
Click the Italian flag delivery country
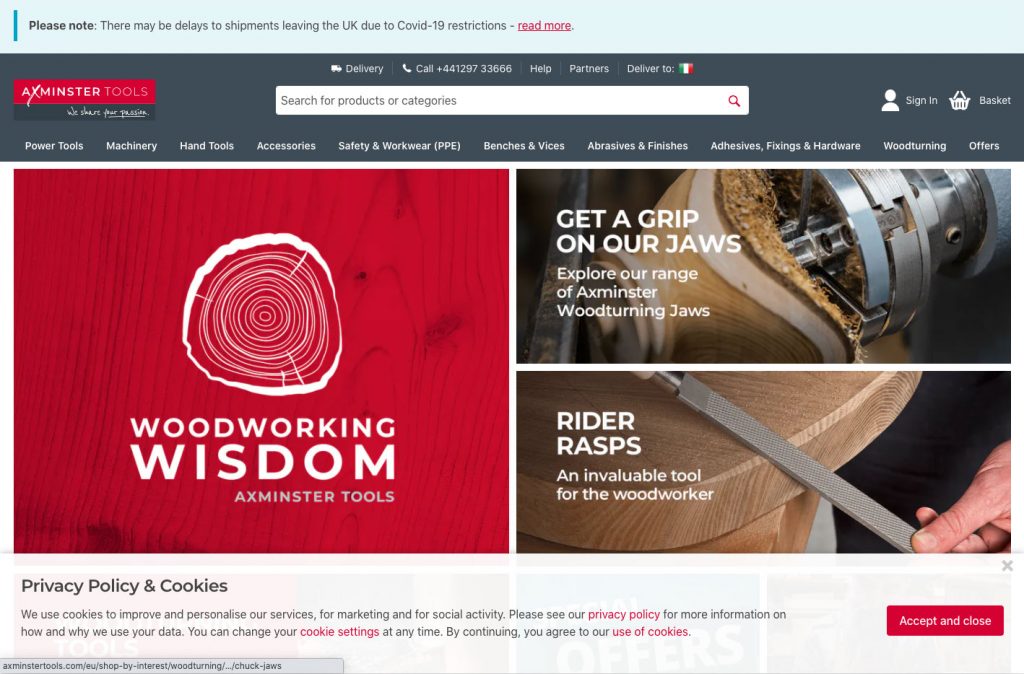(x=686, y=69)
